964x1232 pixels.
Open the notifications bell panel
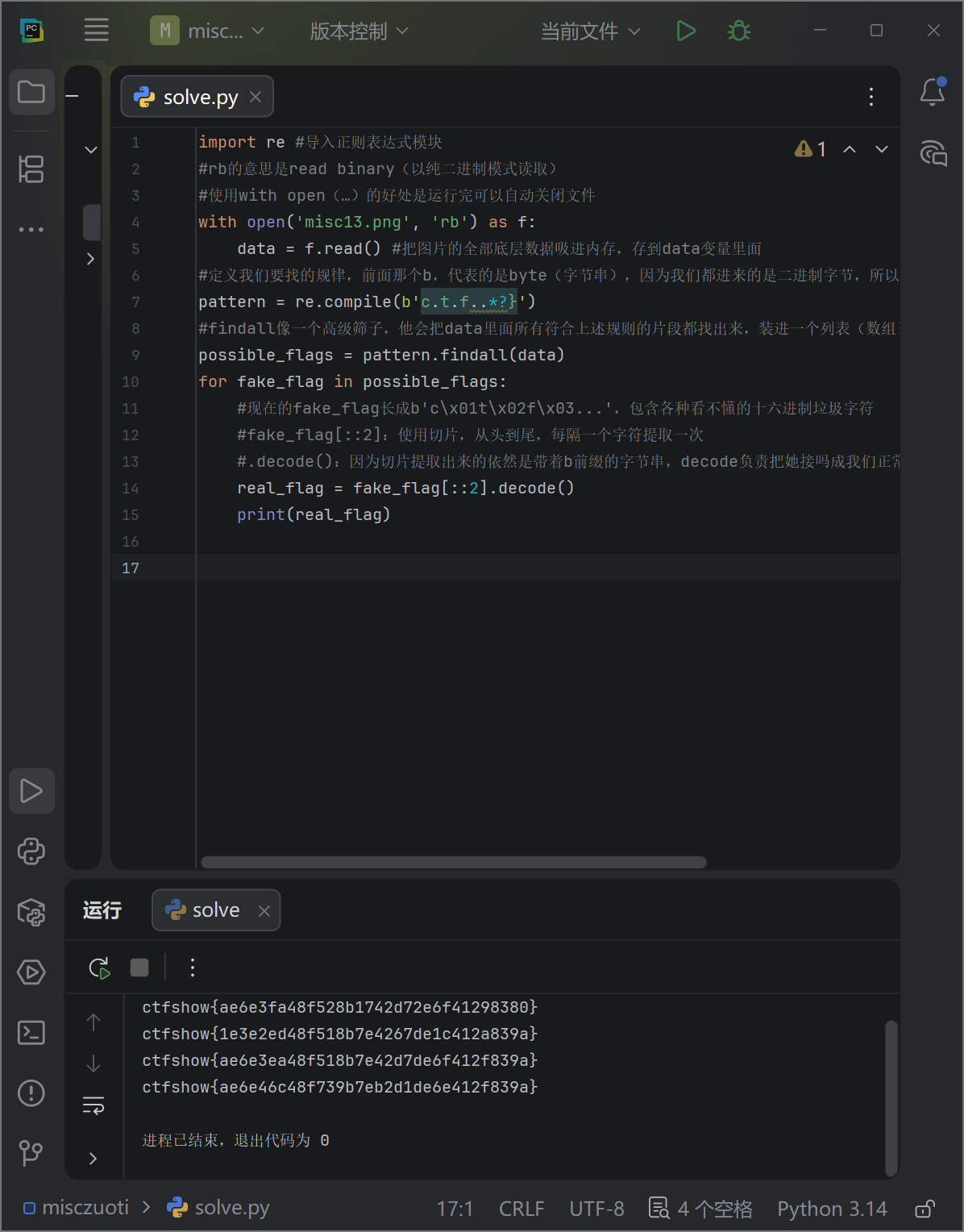coord(933,92)
